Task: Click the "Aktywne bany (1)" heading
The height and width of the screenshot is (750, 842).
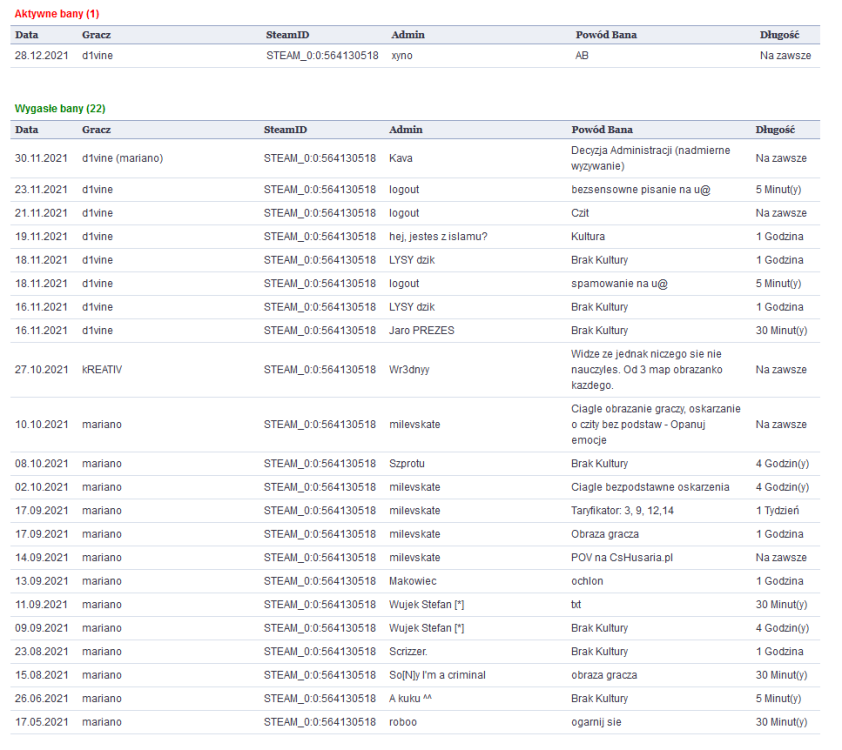Action: [57, 13]
